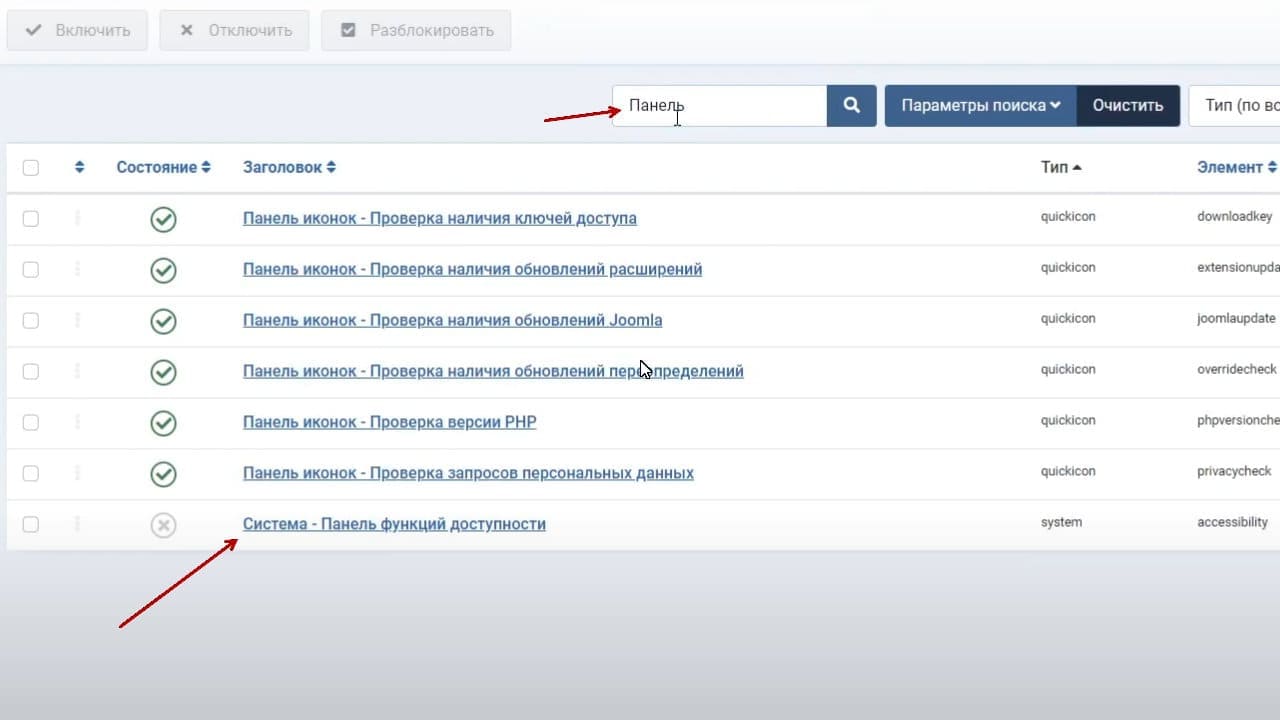This screenshot has height=720, width=1280.
Task: Click the downloadkey element cell
Action: click(1235, 217)
